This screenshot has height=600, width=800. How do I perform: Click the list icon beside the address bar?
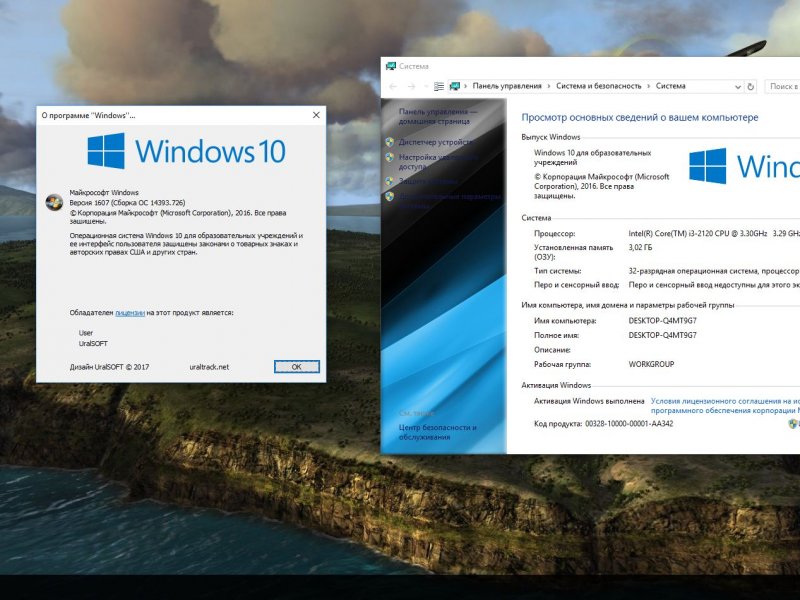pos(439,87)
